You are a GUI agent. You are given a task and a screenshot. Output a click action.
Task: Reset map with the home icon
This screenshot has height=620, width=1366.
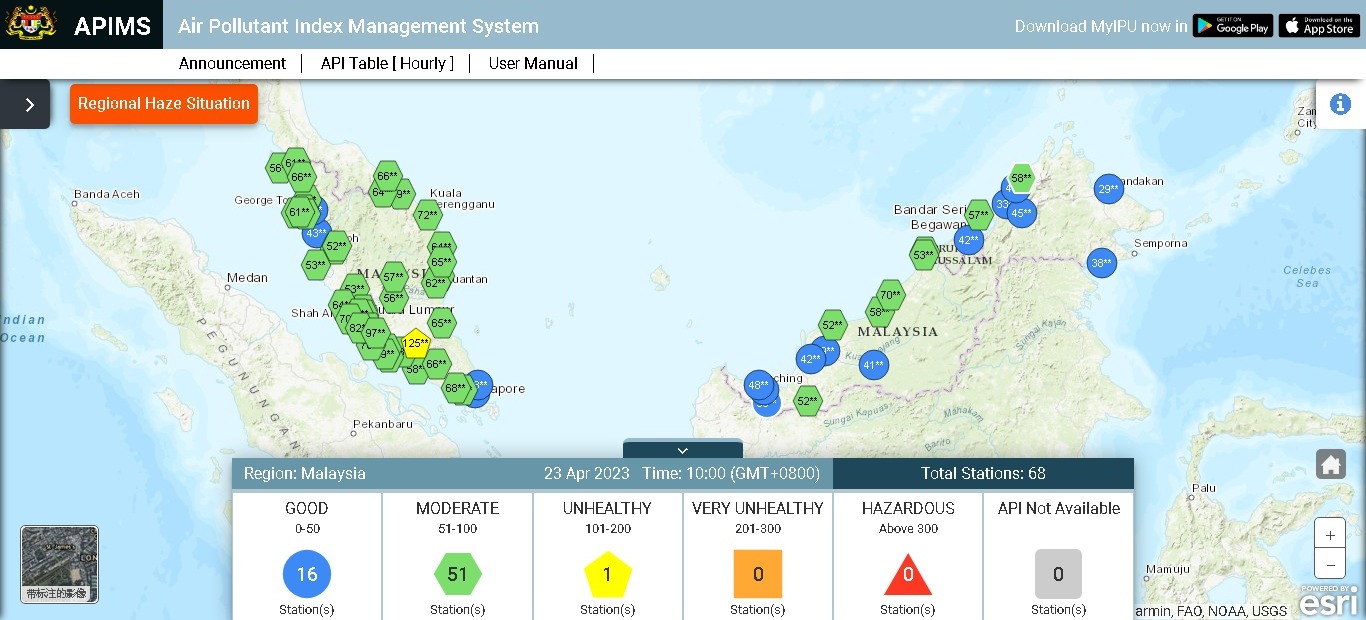[1330, 465]
